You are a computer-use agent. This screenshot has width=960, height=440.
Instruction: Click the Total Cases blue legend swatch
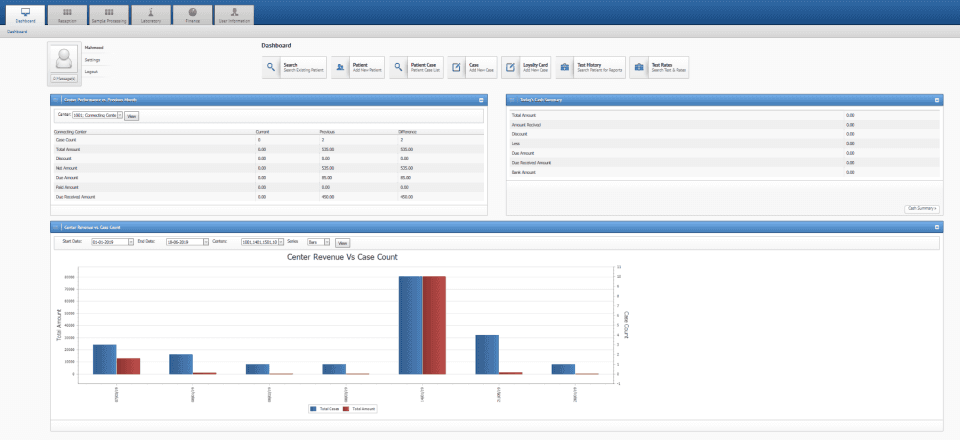[x=314, y=408]
